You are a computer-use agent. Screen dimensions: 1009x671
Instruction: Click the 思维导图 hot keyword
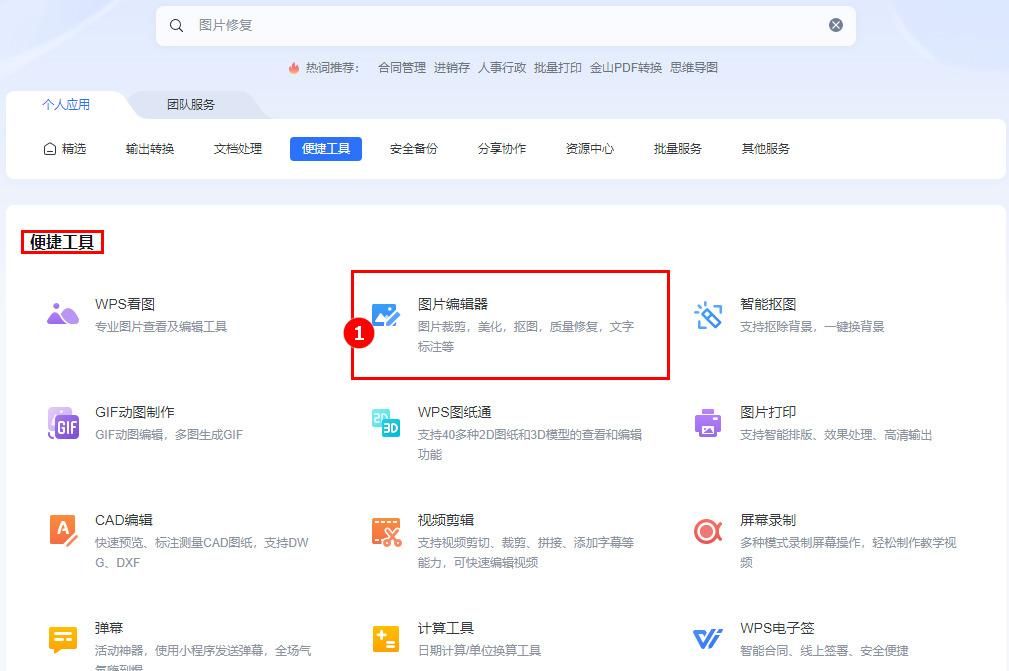694,68
